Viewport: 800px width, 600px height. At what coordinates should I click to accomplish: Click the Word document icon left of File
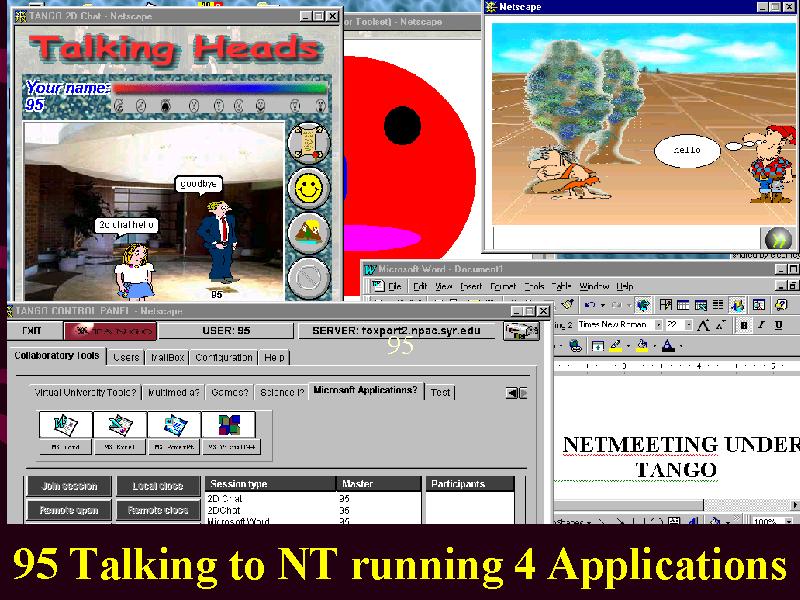point(378,286)
